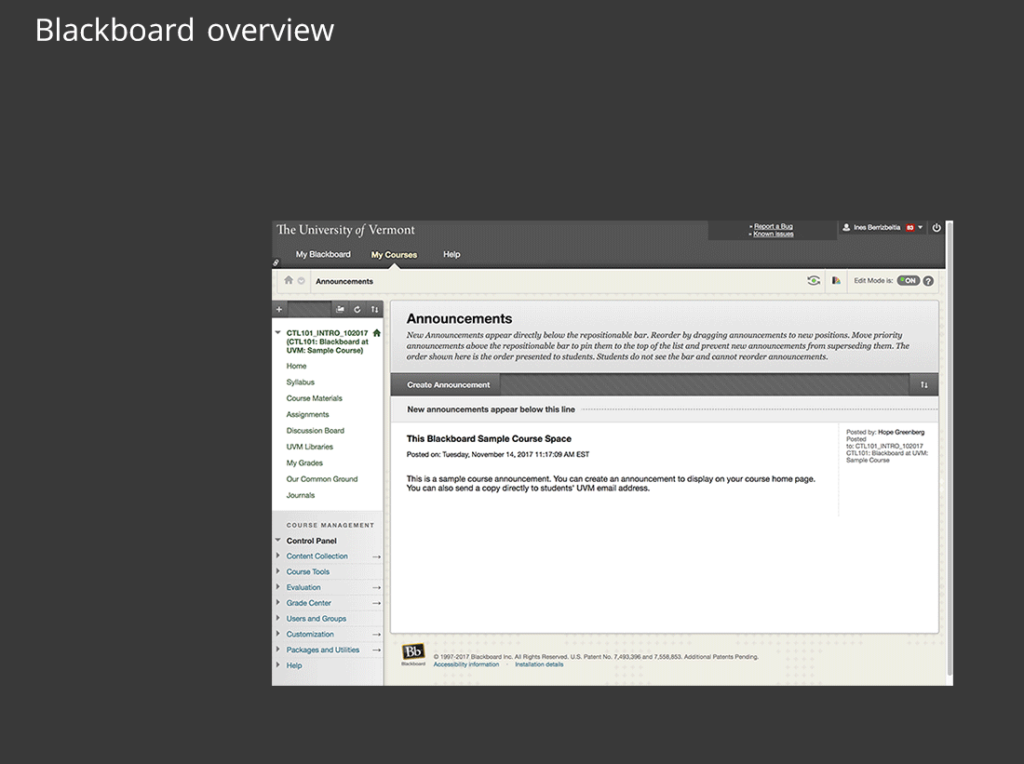Open Content Collection arrow shortcut

pos(376,557)
